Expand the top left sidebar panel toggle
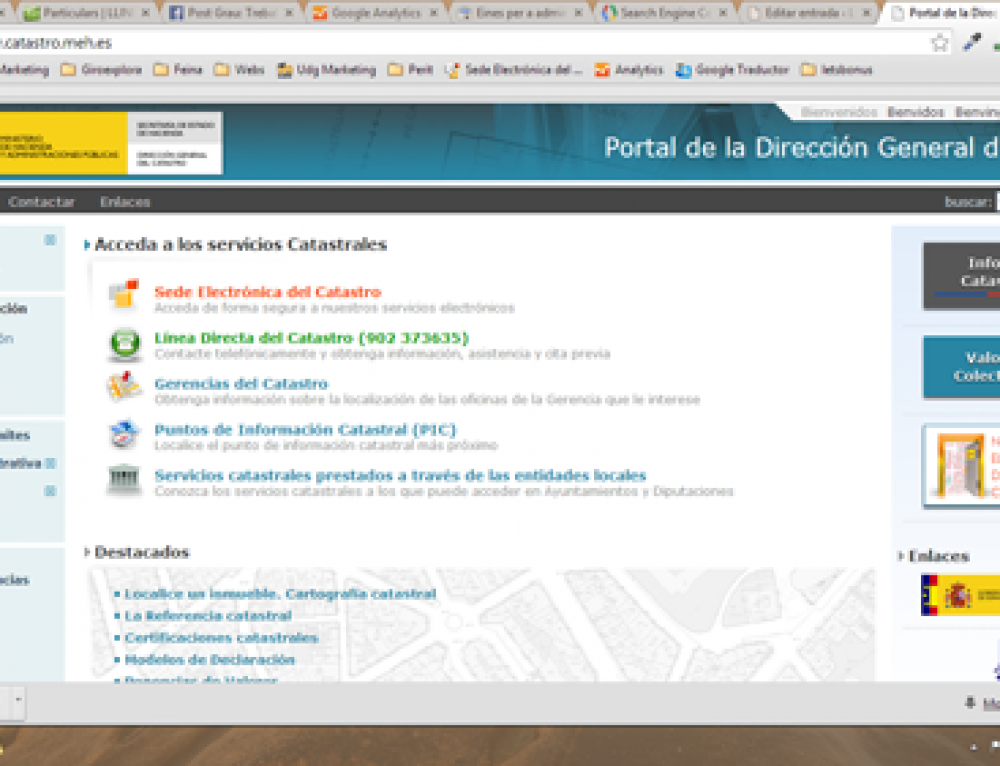 pyautogui.click(x=50, y=240)
